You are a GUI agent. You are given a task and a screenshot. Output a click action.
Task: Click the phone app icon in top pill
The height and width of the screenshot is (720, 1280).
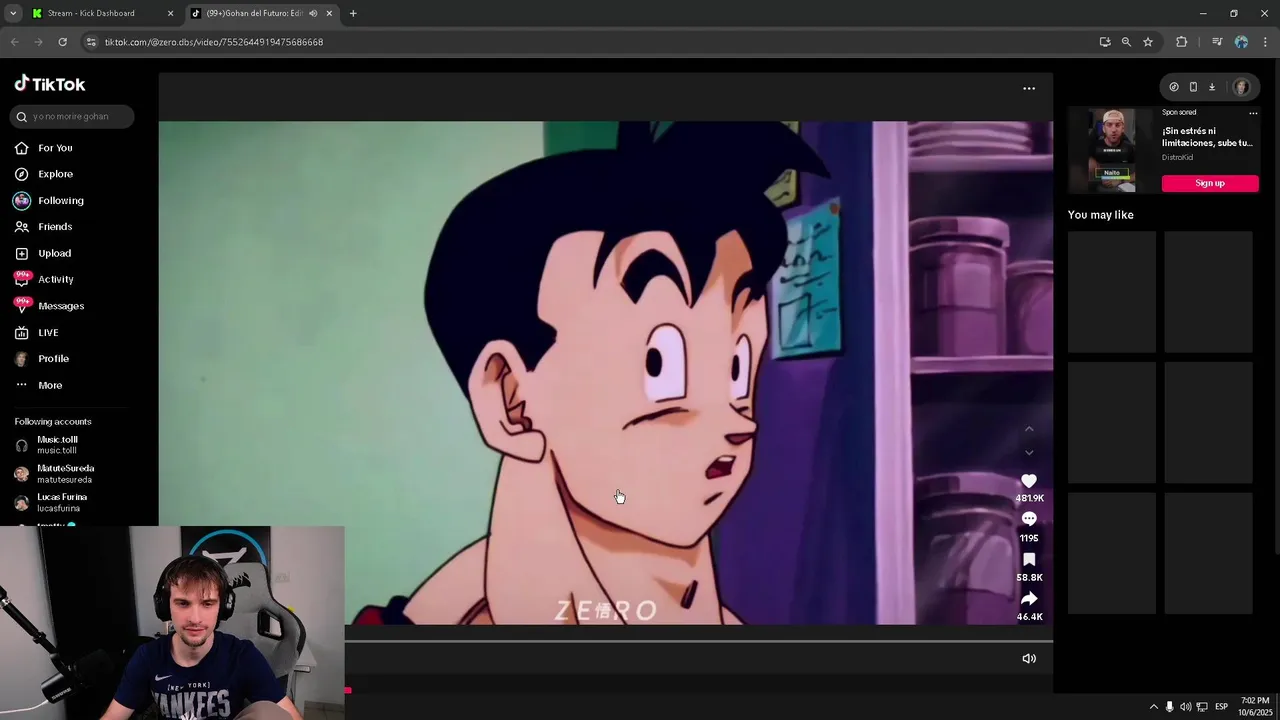[x=1193, y=87]
